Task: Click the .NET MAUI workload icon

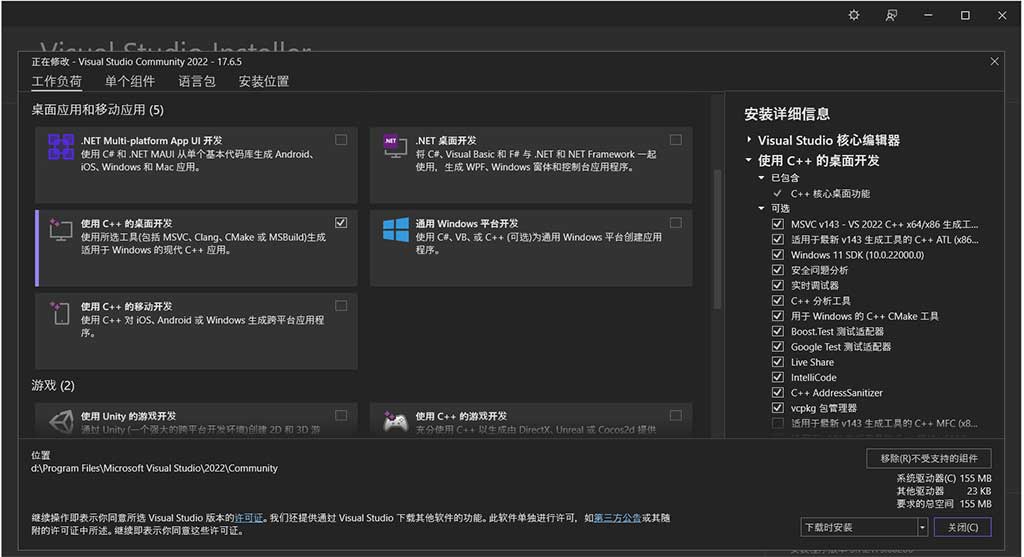Action: (x=61, y=147)
